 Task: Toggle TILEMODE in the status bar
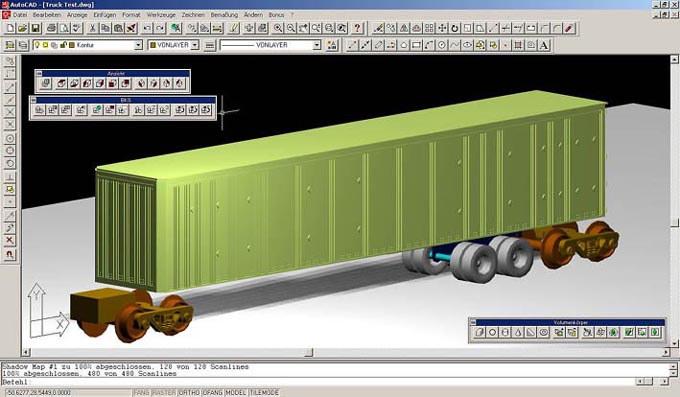(x=264, y=393)
